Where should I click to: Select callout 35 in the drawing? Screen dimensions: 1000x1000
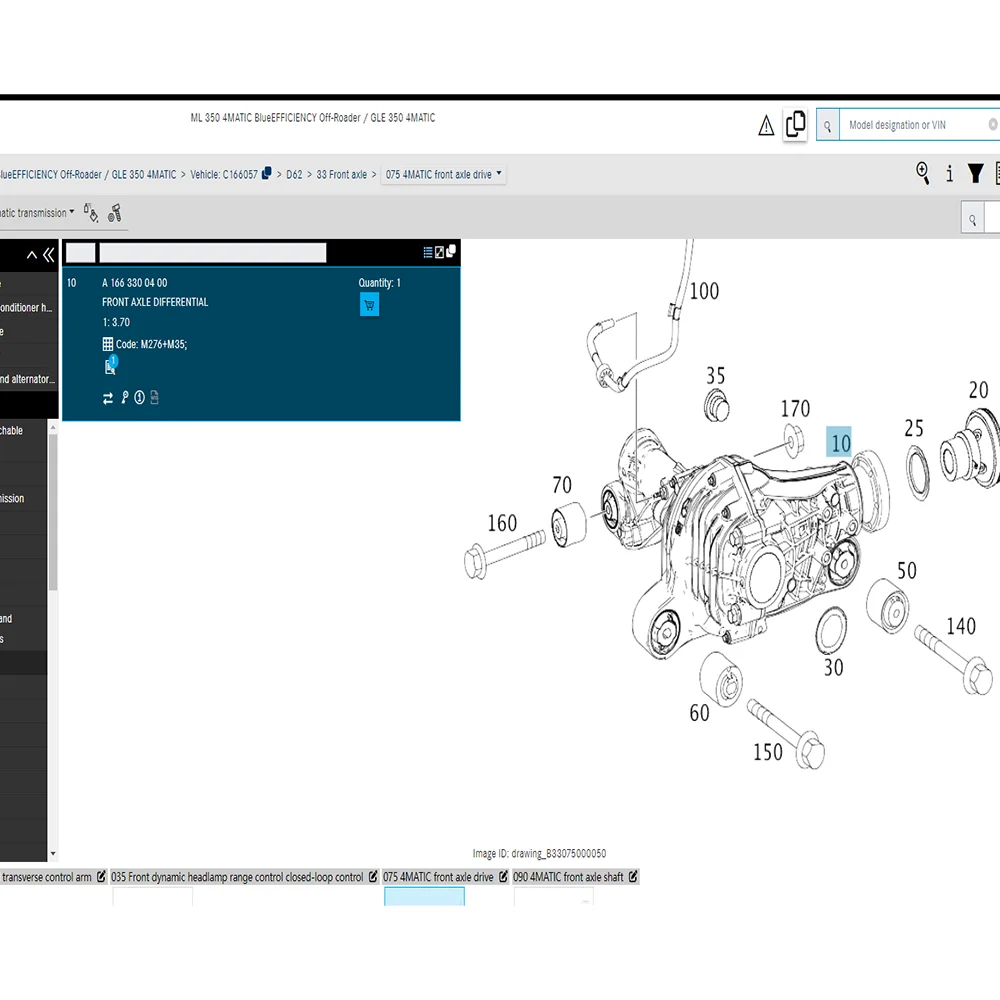pos(716,376)
